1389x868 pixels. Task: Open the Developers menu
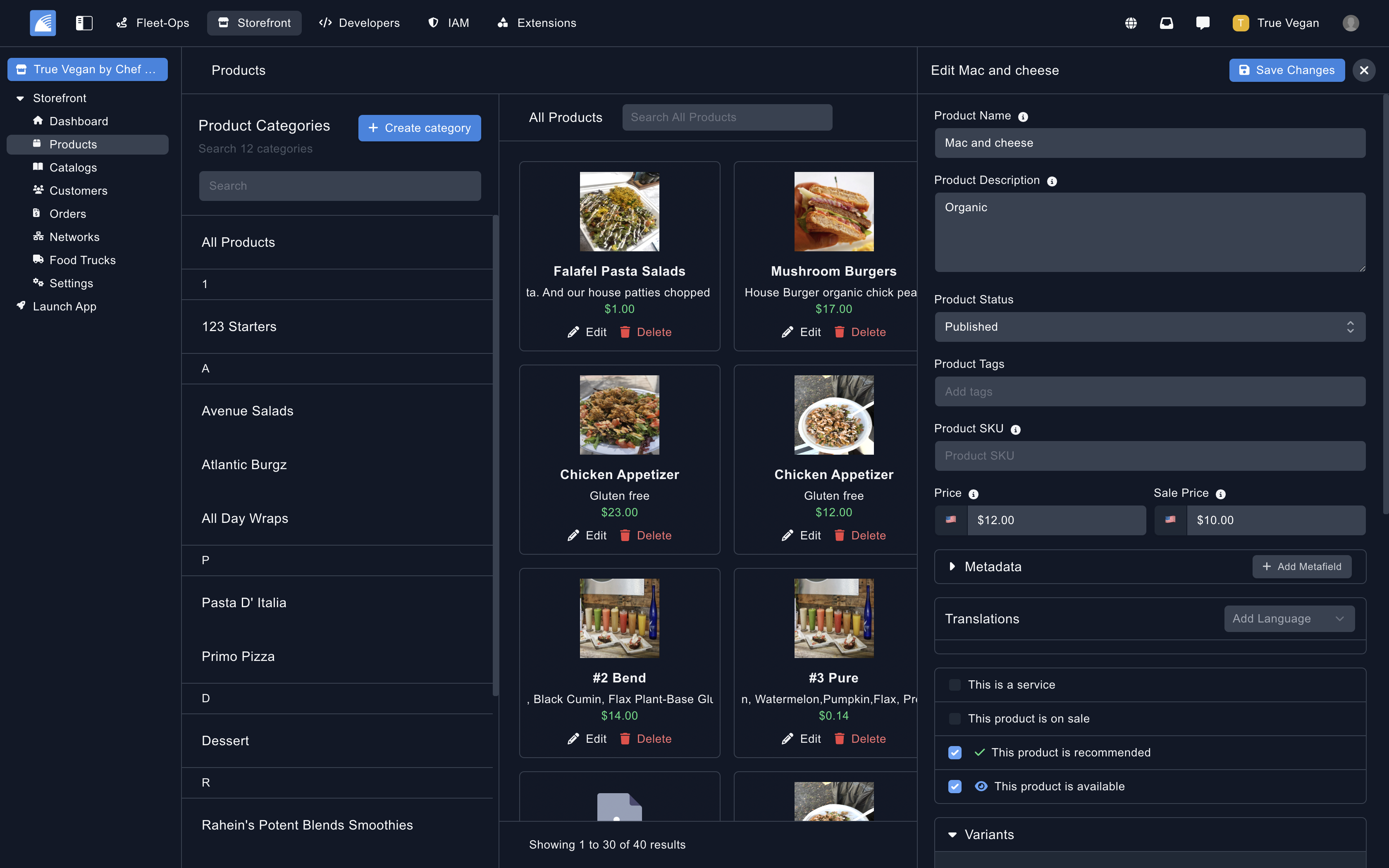(x=359, y=23)
